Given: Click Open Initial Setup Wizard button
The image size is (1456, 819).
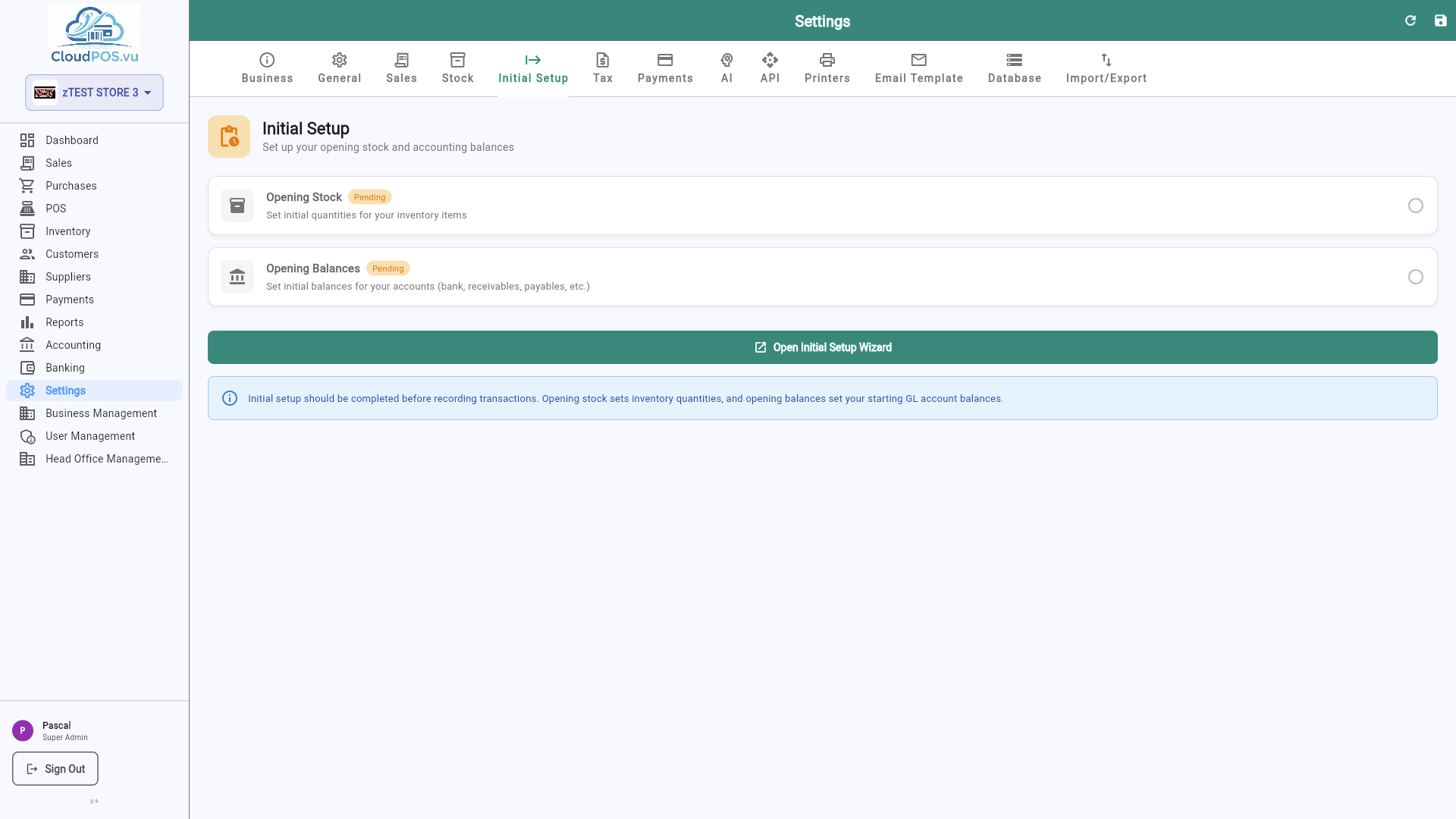Looking at the screenshot, I should point(823,347).
